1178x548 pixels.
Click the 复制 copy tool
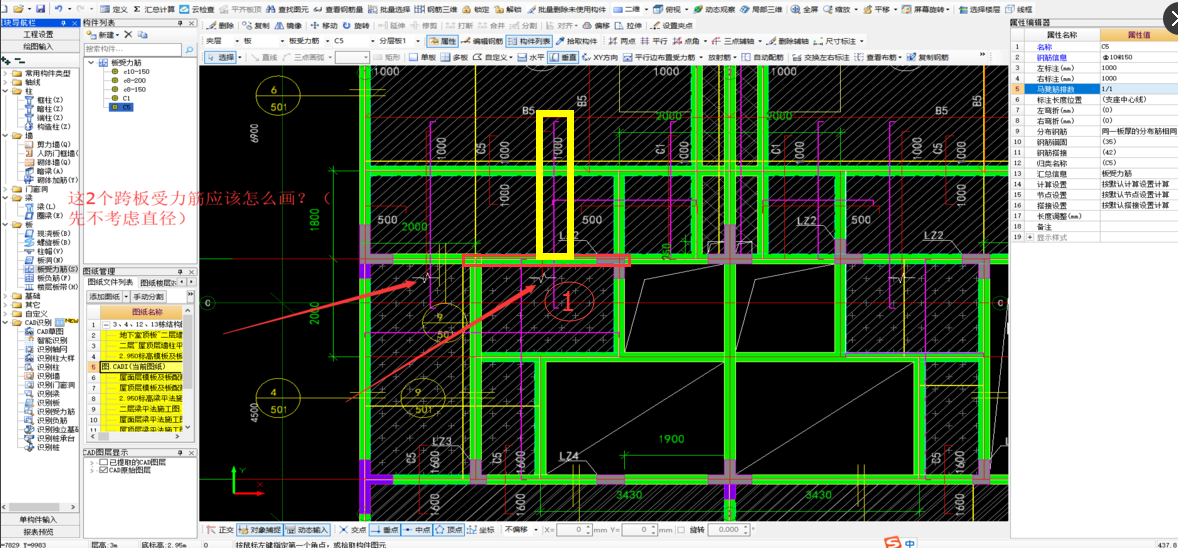pos(256,26)
